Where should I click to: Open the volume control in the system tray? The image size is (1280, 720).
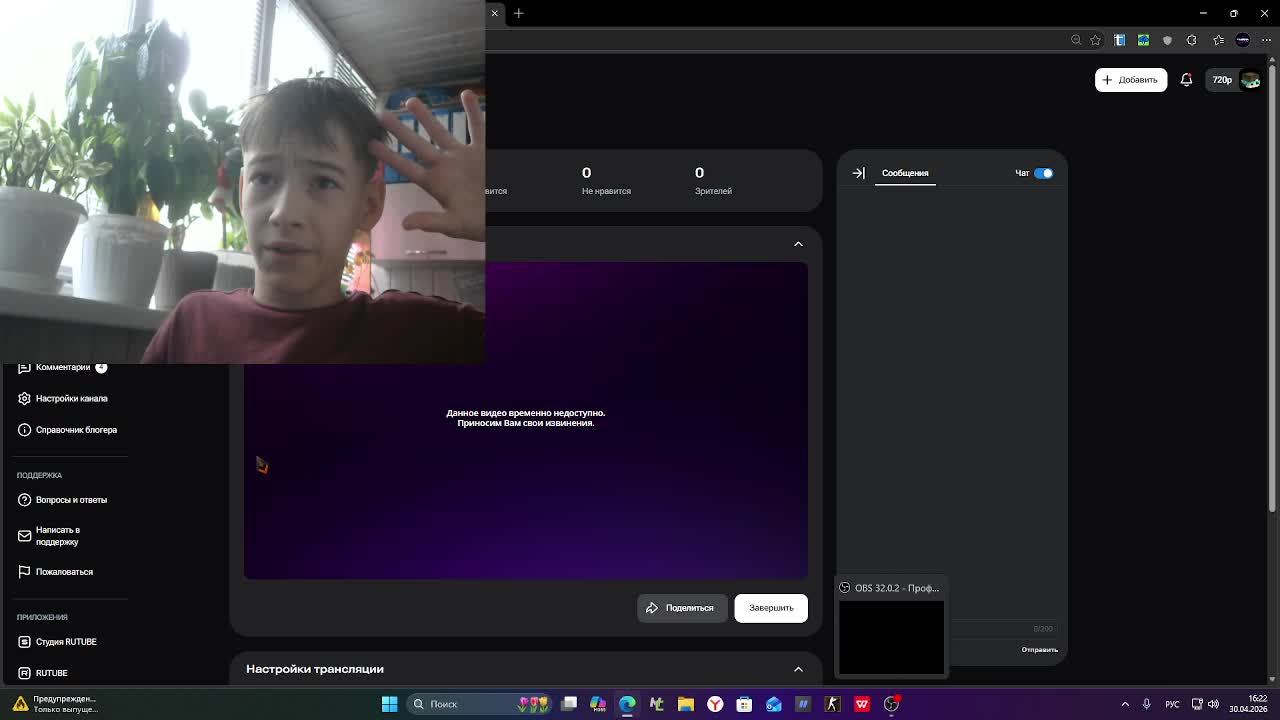pos(1213,704)
